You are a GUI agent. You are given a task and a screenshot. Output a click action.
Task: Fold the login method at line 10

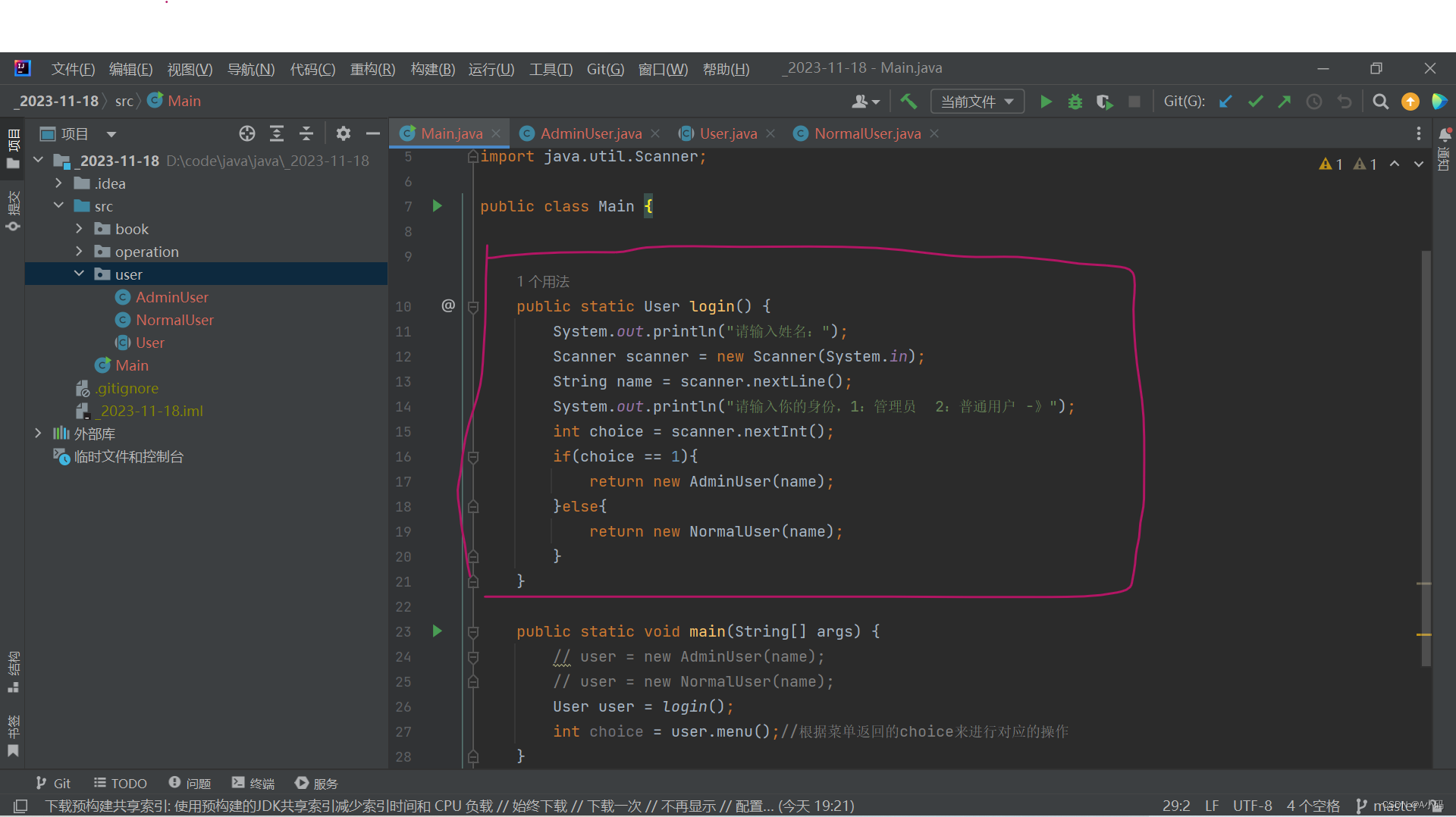point(473,307)
